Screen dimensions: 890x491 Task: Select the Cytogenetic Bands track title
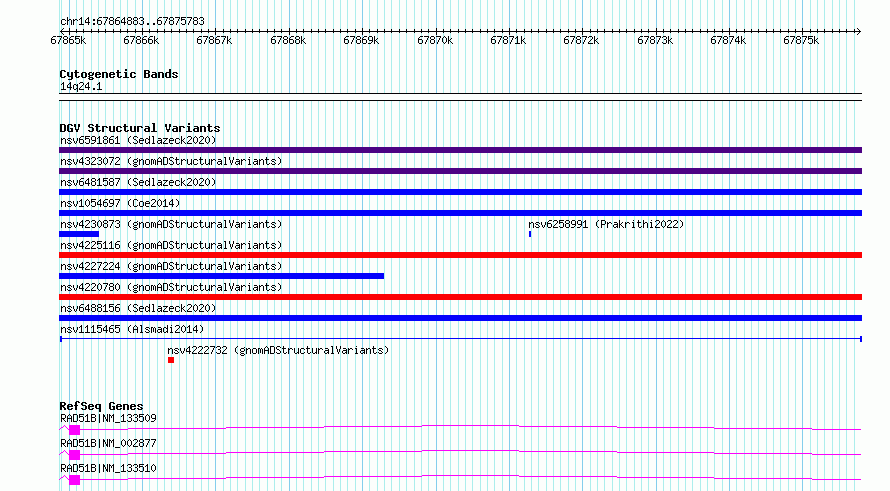(119, 74)
